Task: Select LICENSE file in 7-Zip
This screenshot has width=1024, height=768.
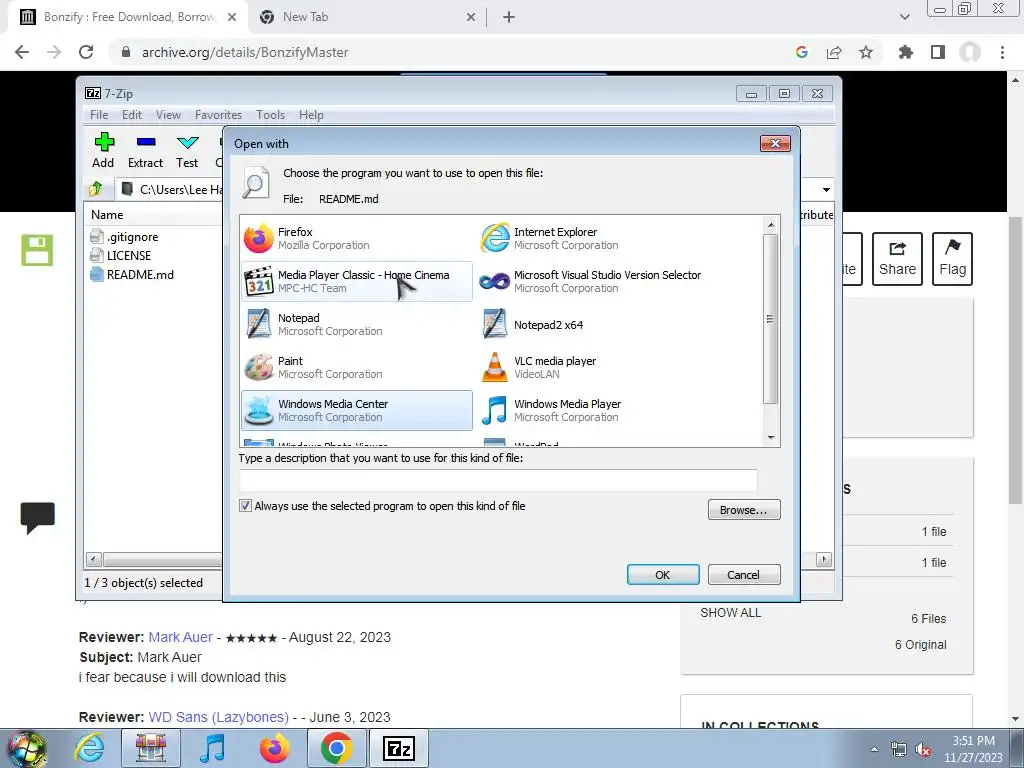Action: pos(120,255)
